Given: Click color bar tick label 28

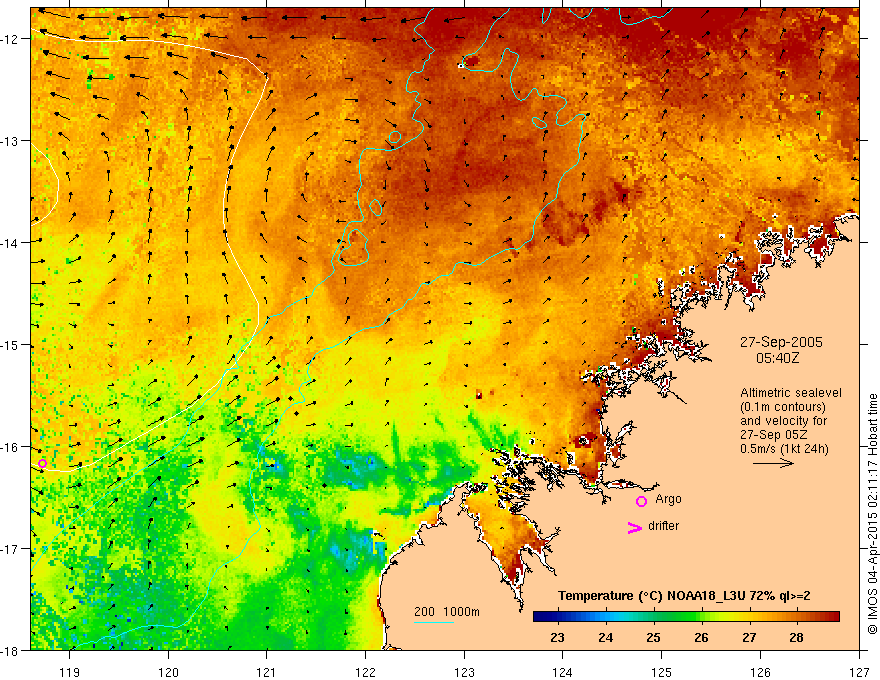Looking at the screenshot, I should [796, 637].
